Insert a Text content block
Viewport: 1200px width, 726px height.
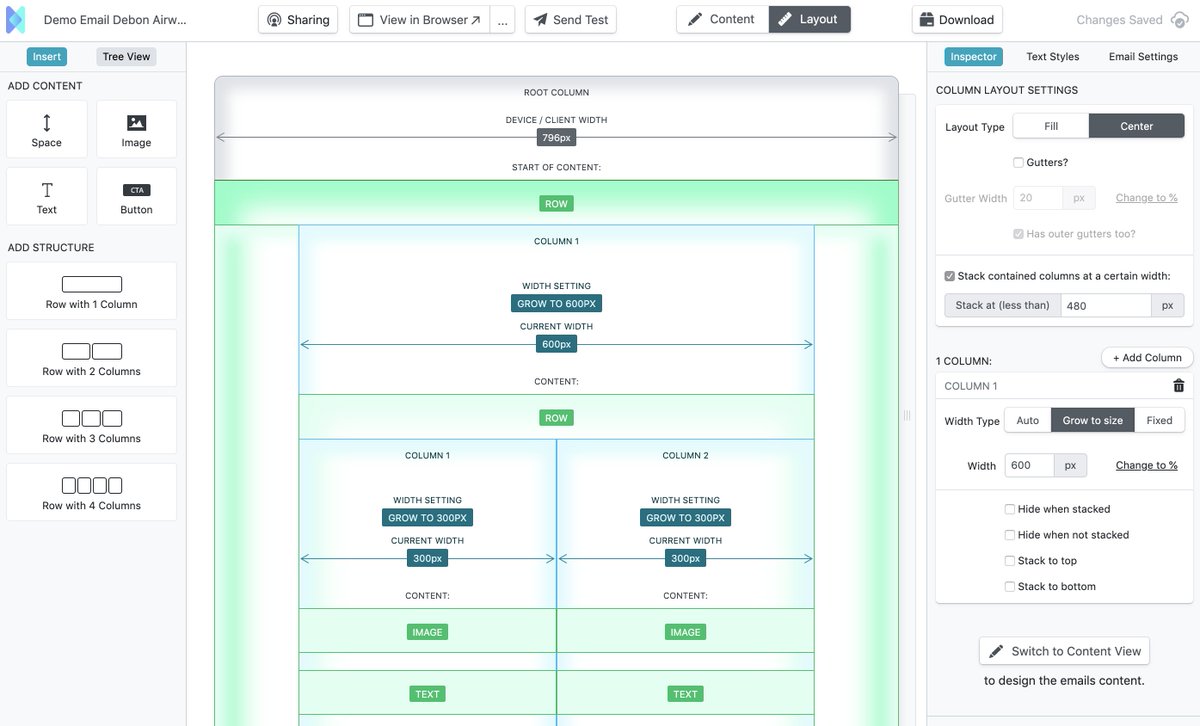(47, 196)
